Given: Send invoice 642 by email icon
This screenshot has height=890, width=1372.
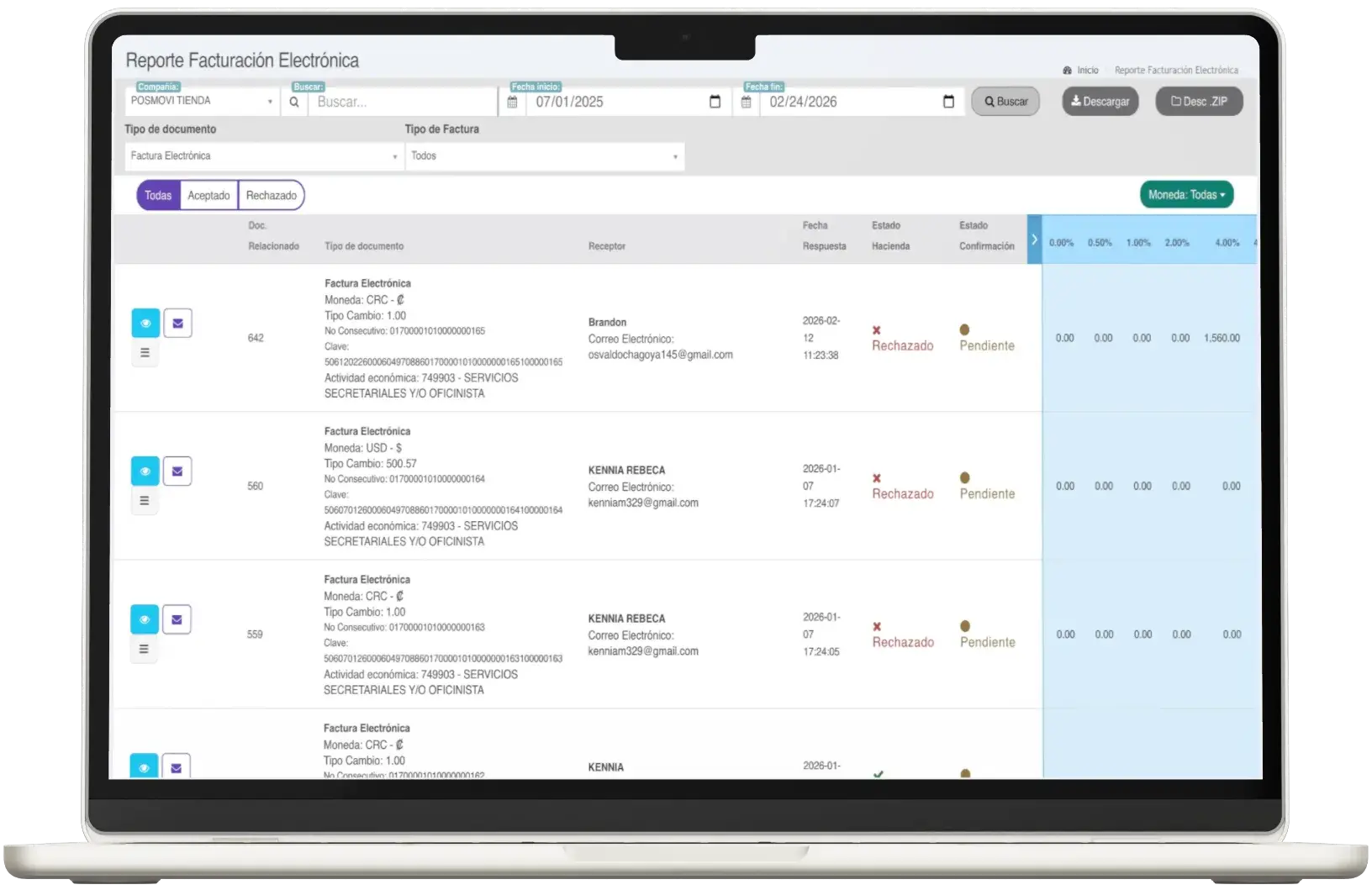Looking at the screenshot, I should click(x=177, y=324).
